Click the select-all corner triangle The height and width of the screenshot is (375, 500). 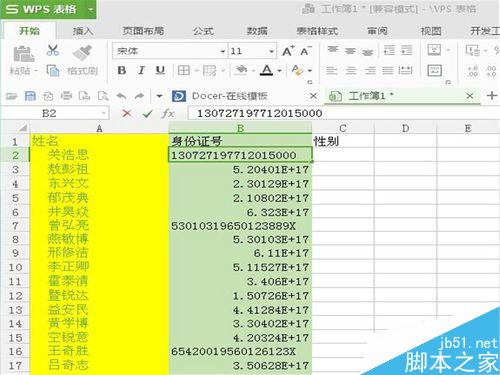point(22,128)
